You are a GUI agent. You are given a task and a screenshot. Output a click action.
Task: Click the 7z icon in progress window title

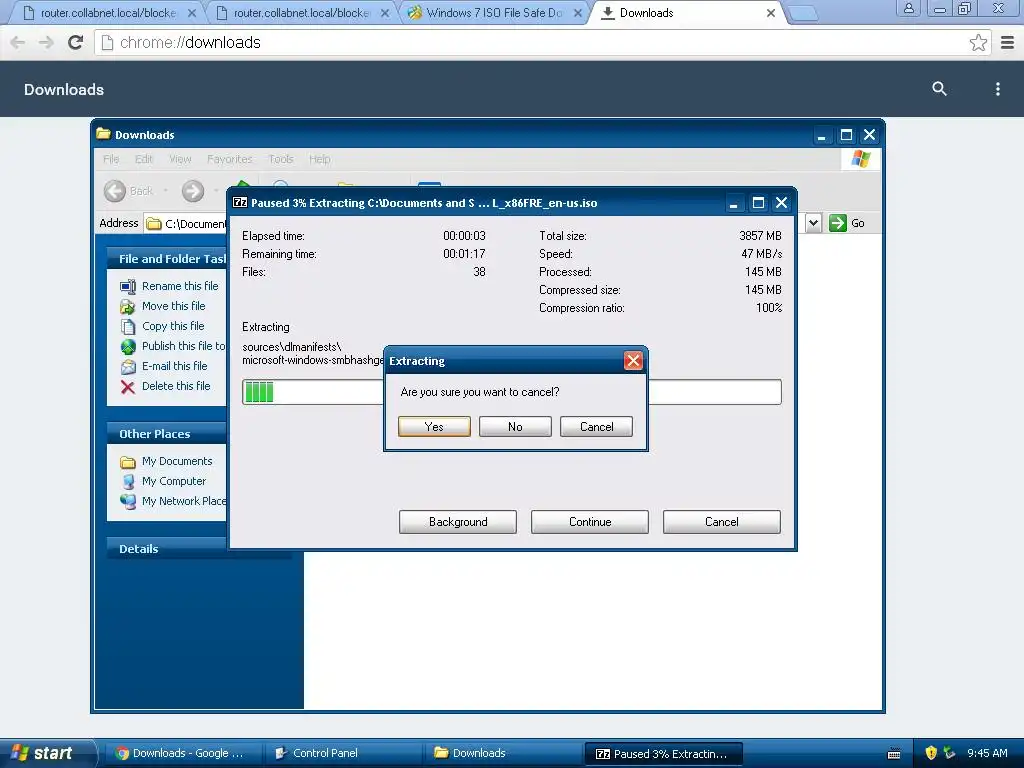pyautogui.click(x=240, y=202)
